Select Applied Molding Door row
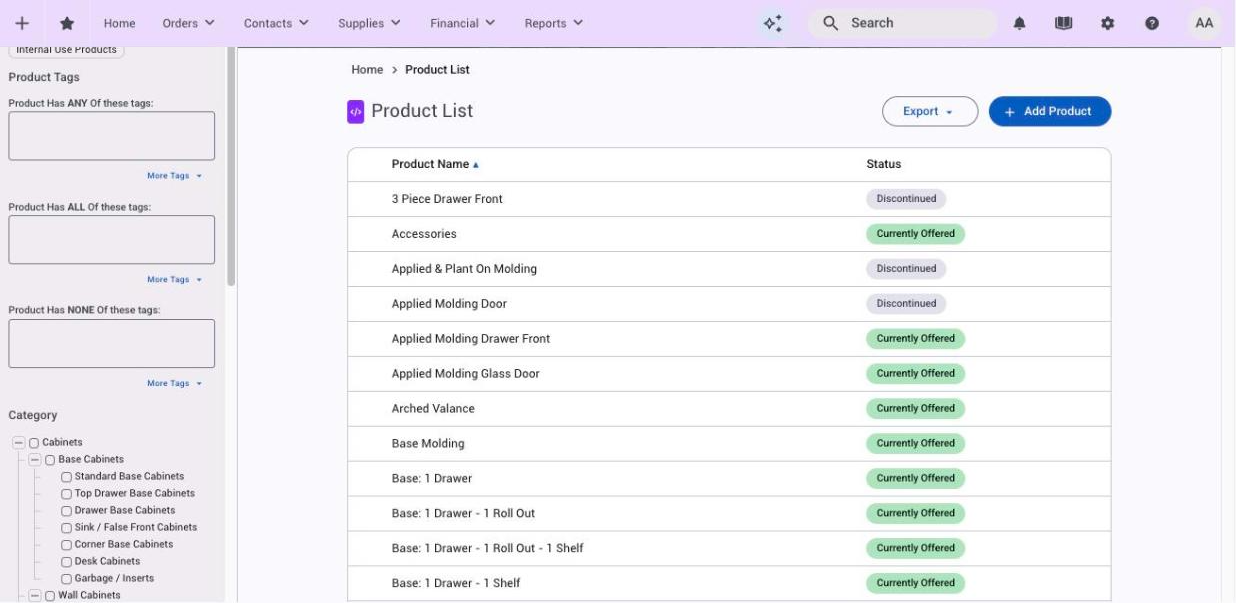 click(729, 304)
